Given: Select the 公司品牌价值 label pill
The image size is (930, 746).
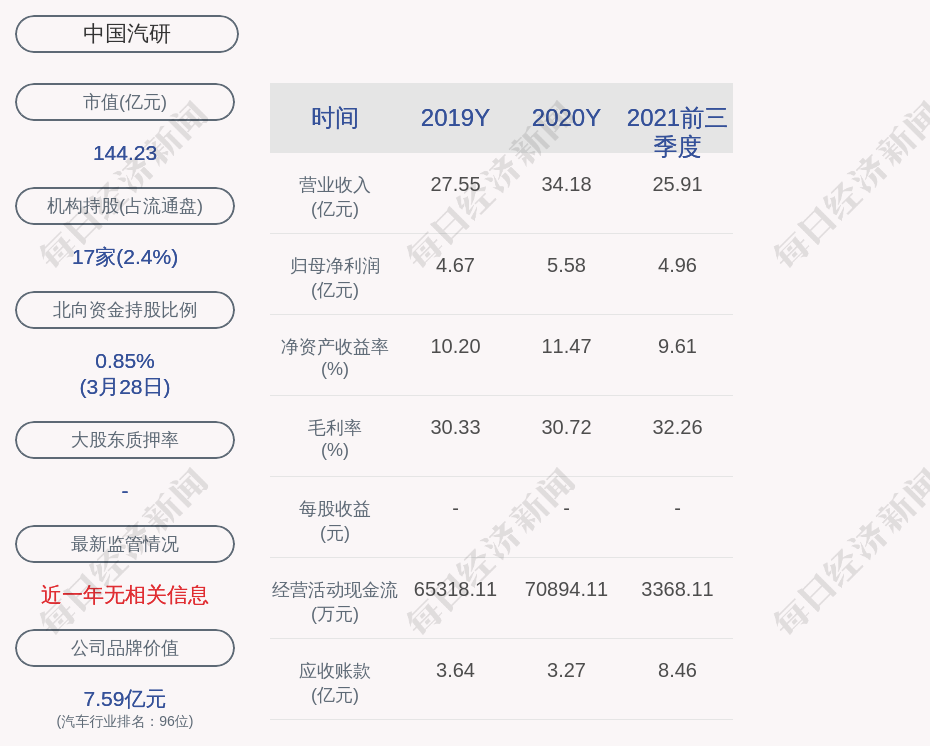Looking at the screenshot, I should coord(125,648).
